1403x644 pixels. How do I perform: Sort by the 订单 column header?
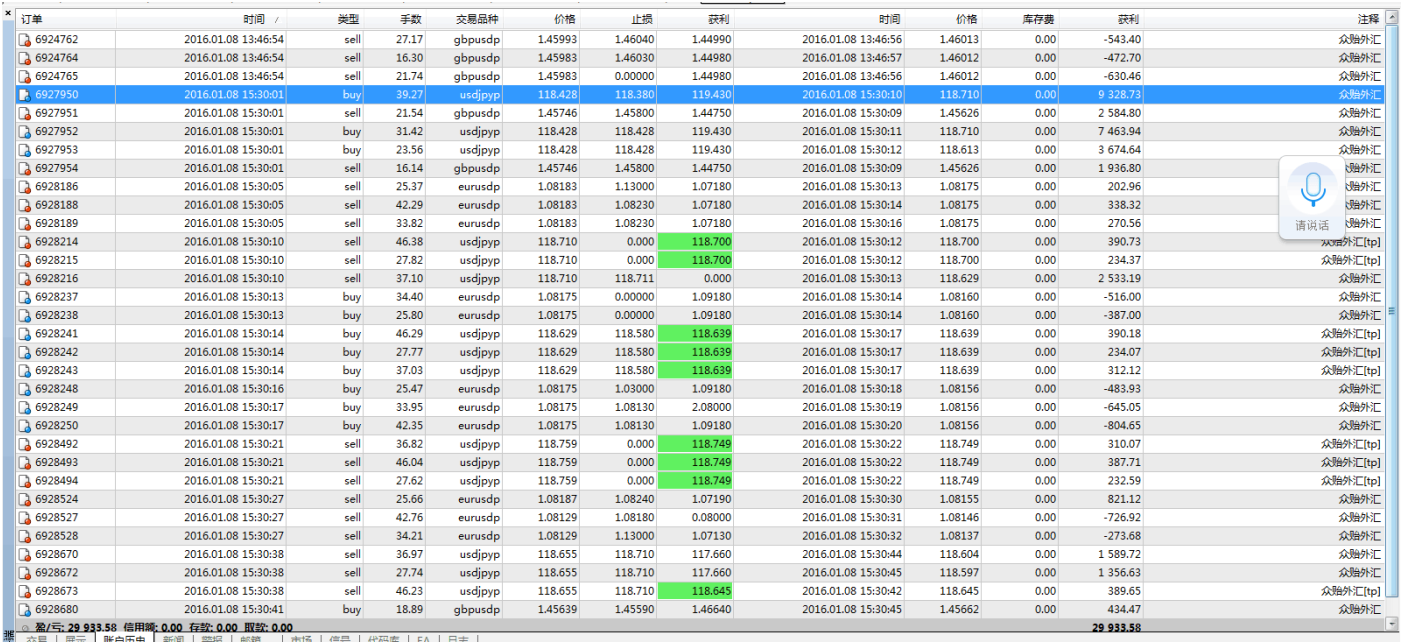[x=66, y=19]
